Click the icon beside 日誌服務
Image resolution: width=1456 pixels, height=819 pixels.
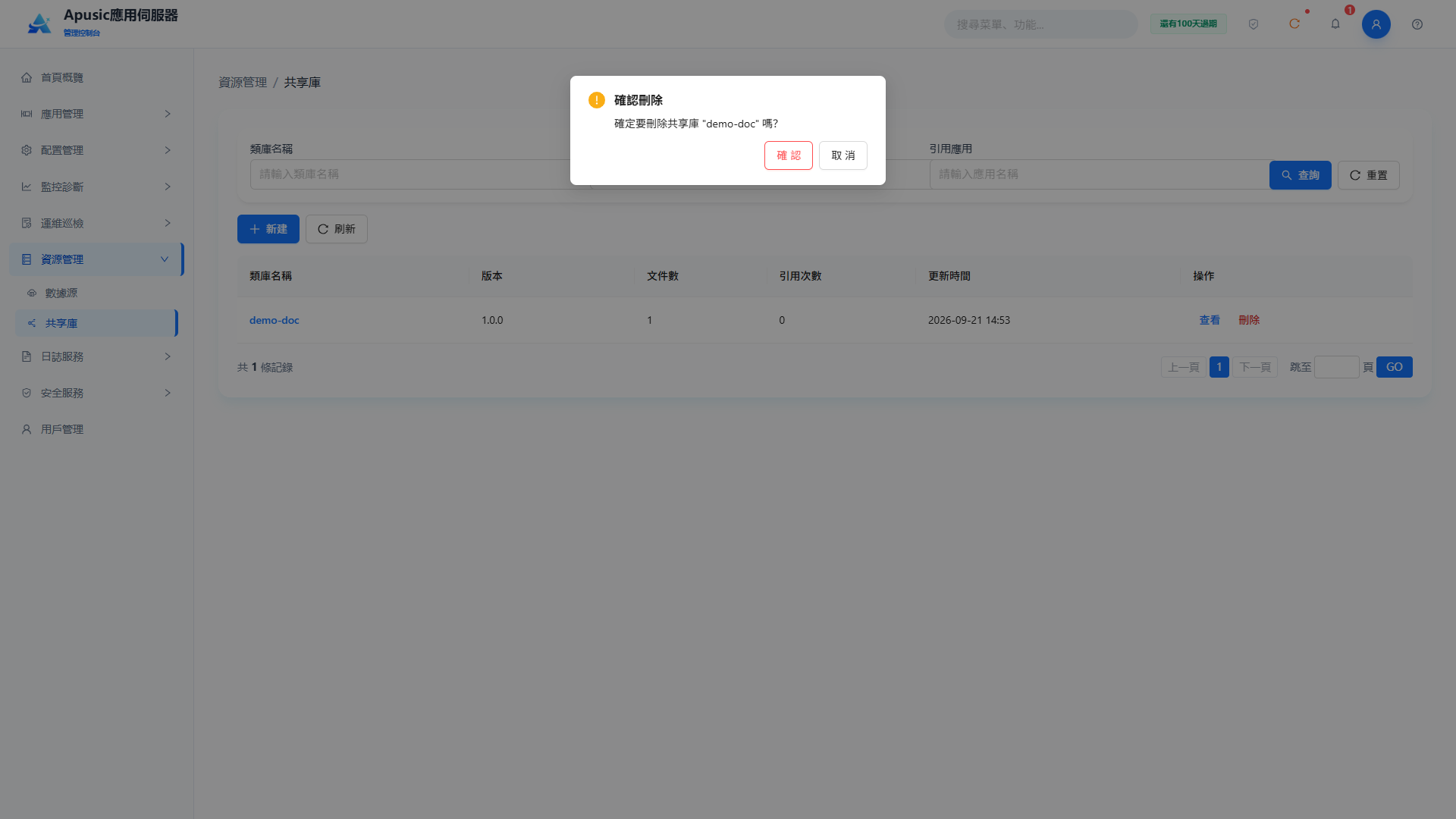(x=27, y=356)
